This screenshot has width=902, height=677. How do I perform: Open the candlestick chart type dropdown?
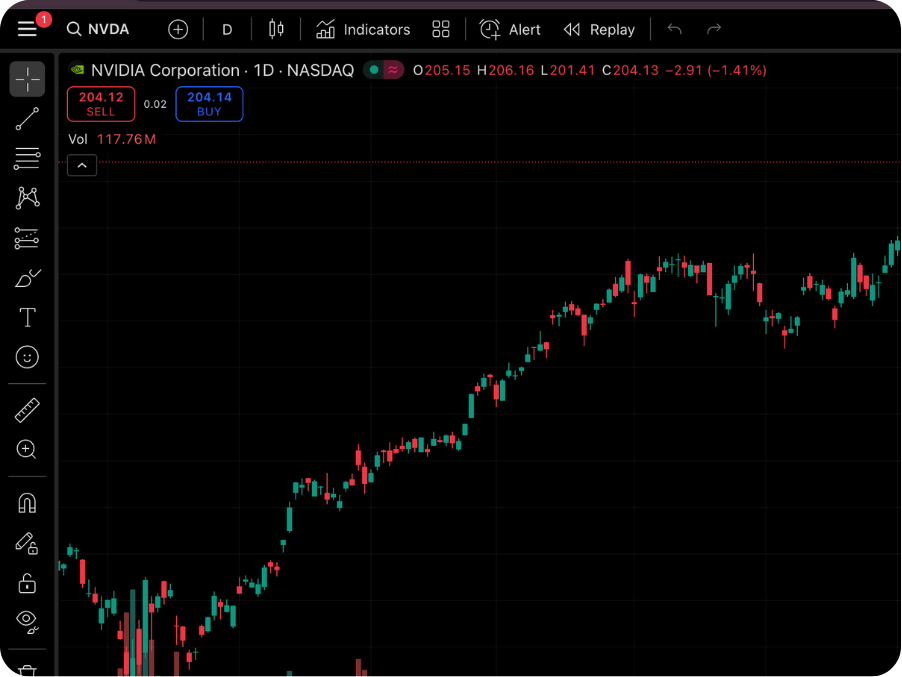(277, 30)
